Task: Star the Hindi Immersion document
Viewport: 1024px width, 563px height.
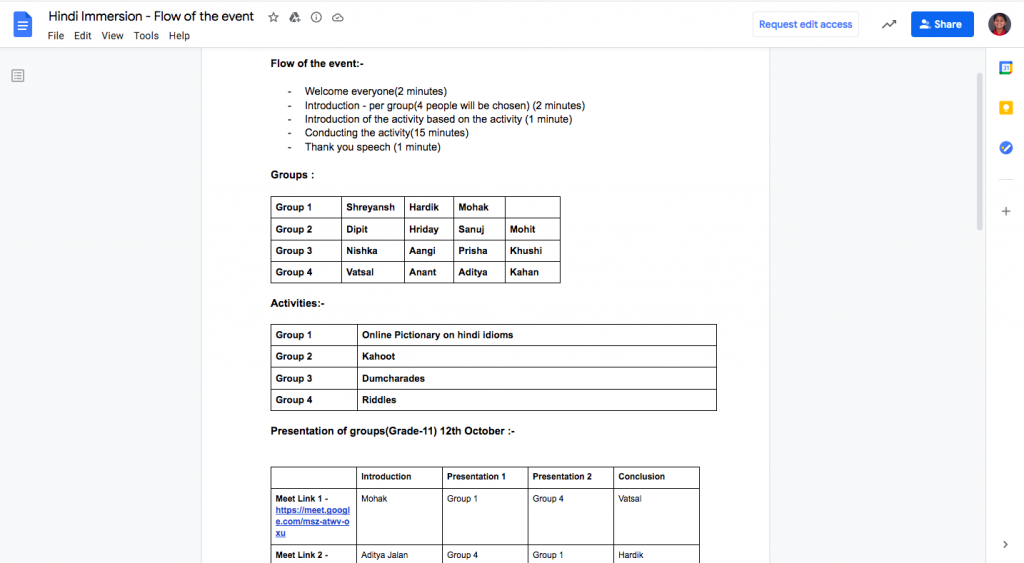Action: coord(273,18)
